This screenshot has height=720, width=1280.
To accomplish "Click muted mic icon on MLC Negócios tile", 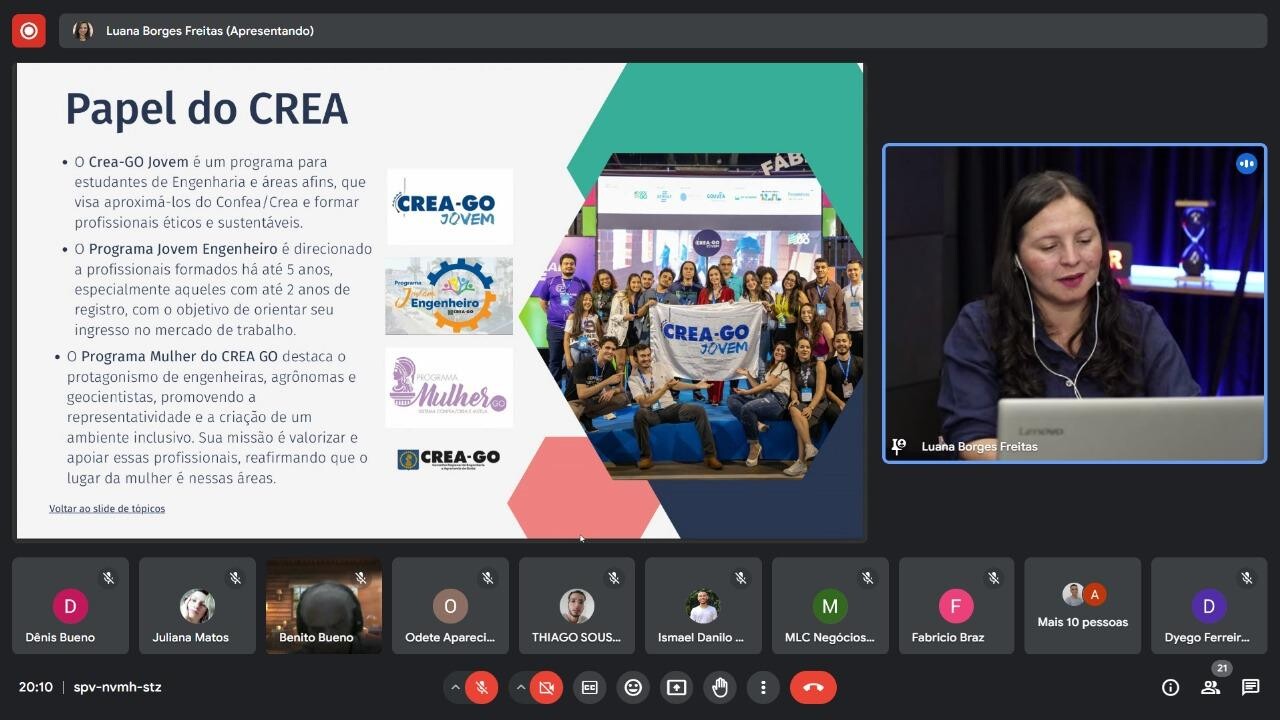I will tap(867, 578).
